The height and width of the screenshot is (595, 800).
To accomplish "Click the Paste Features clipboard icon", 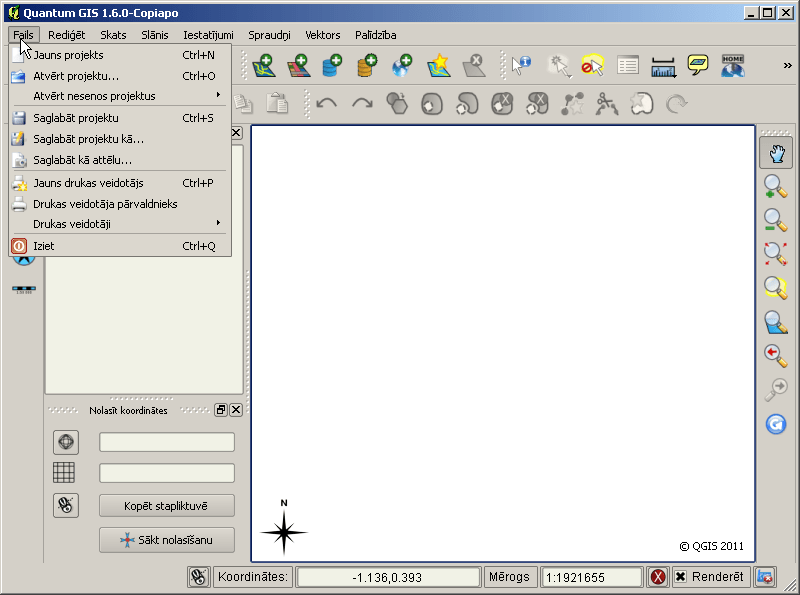I will tap(278, 104).
